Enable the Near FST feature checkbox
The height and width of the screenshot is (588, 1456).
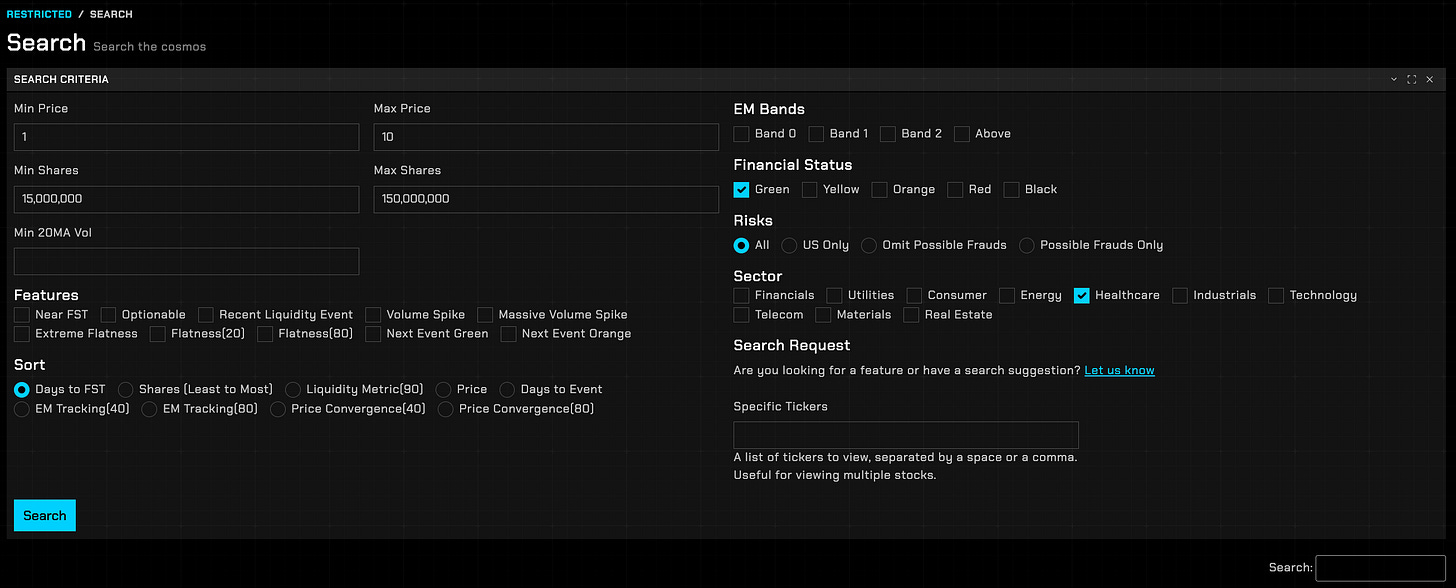pos(22,315)
